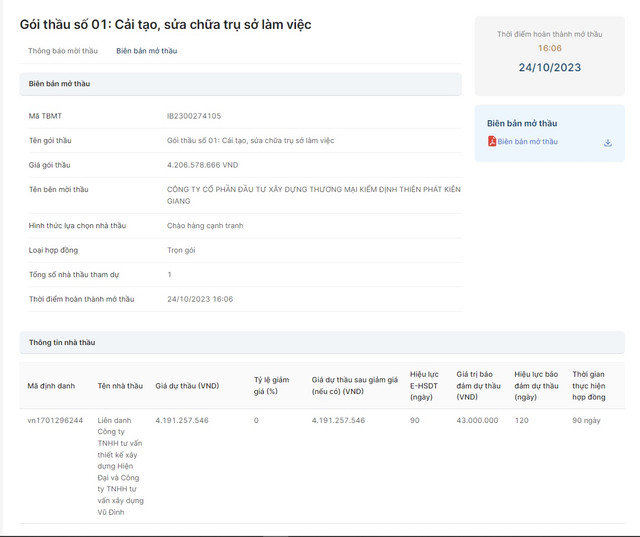
Task: Select the Biên bản mở thầu tab
Action: pos(146,51)
